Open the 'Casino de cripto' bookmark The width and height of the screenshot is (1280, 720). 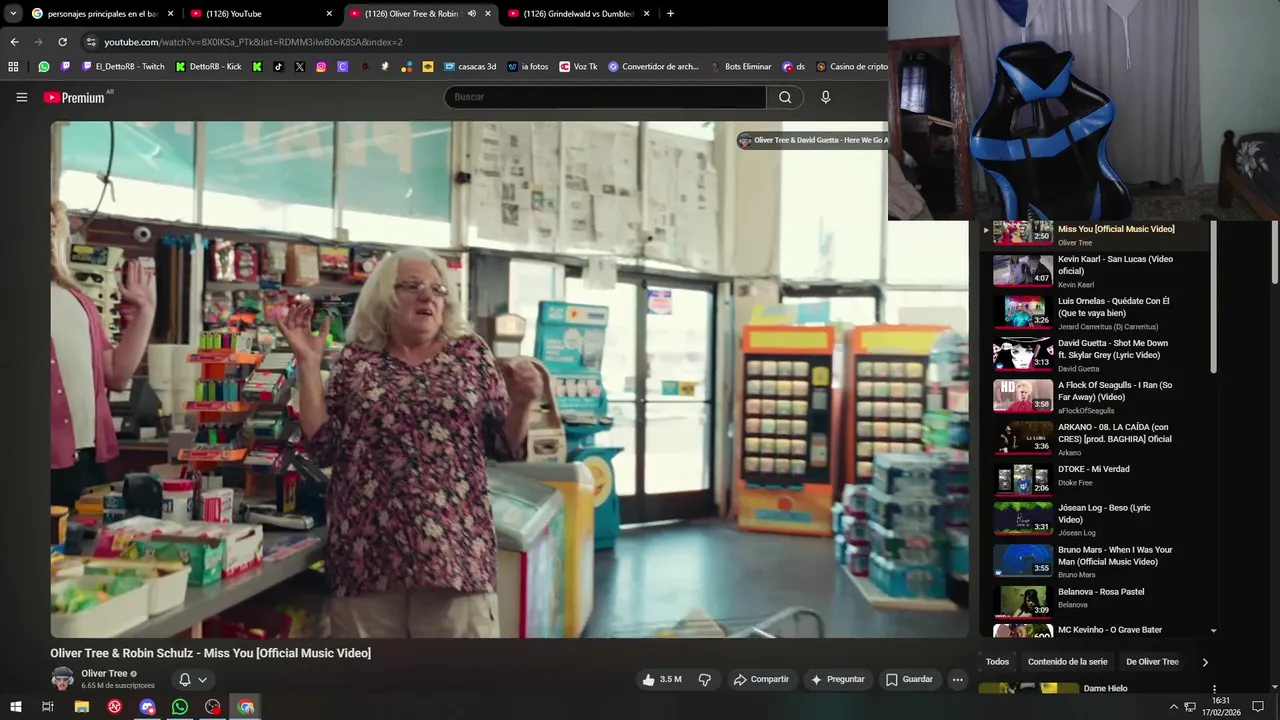[x=851, y=67]
